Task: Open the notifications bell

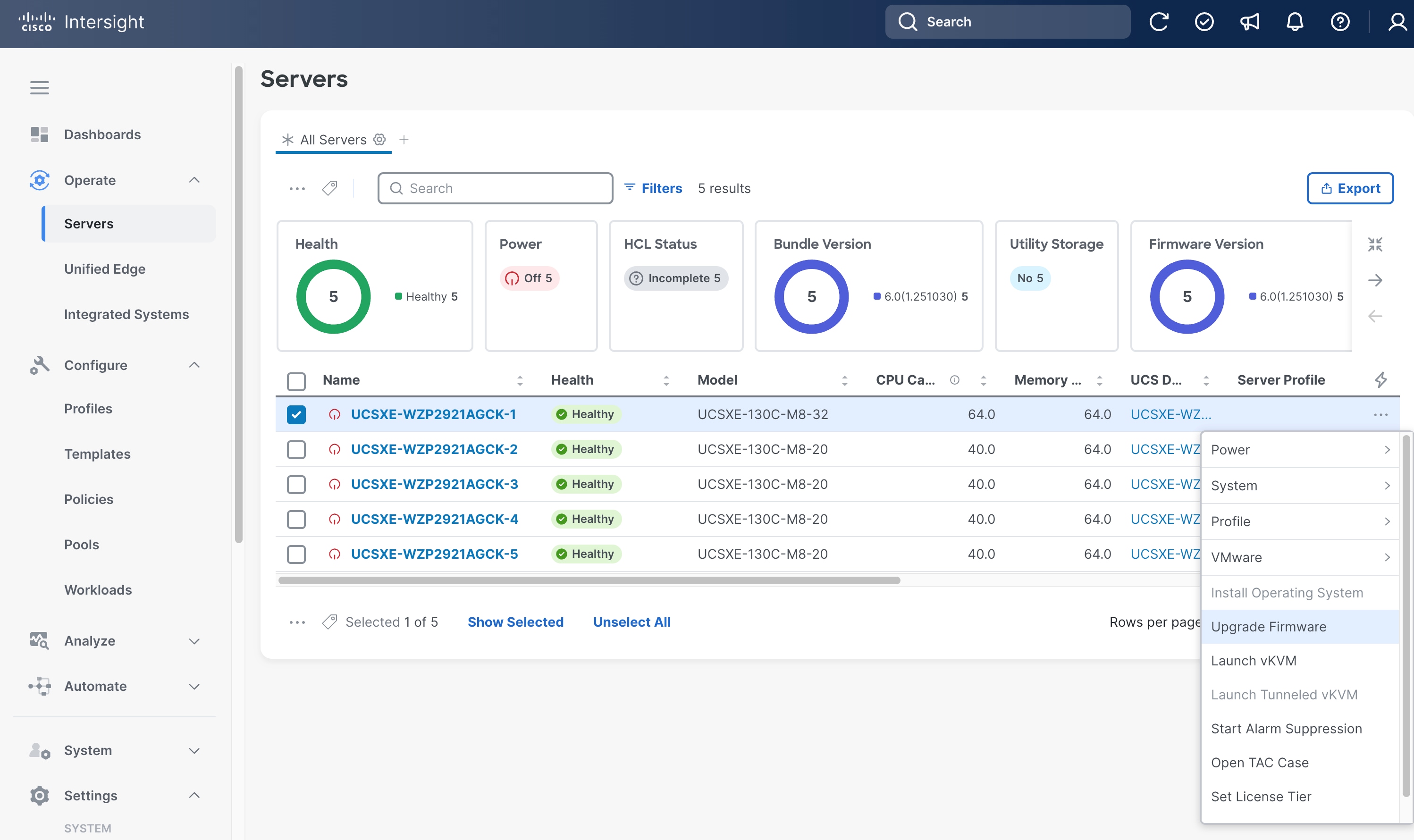Action: tap(1295, 22)
